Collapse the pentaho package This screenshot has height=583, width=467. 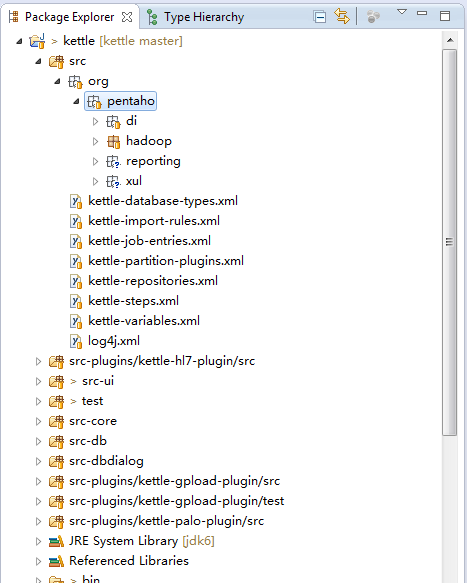click(76, 101)
